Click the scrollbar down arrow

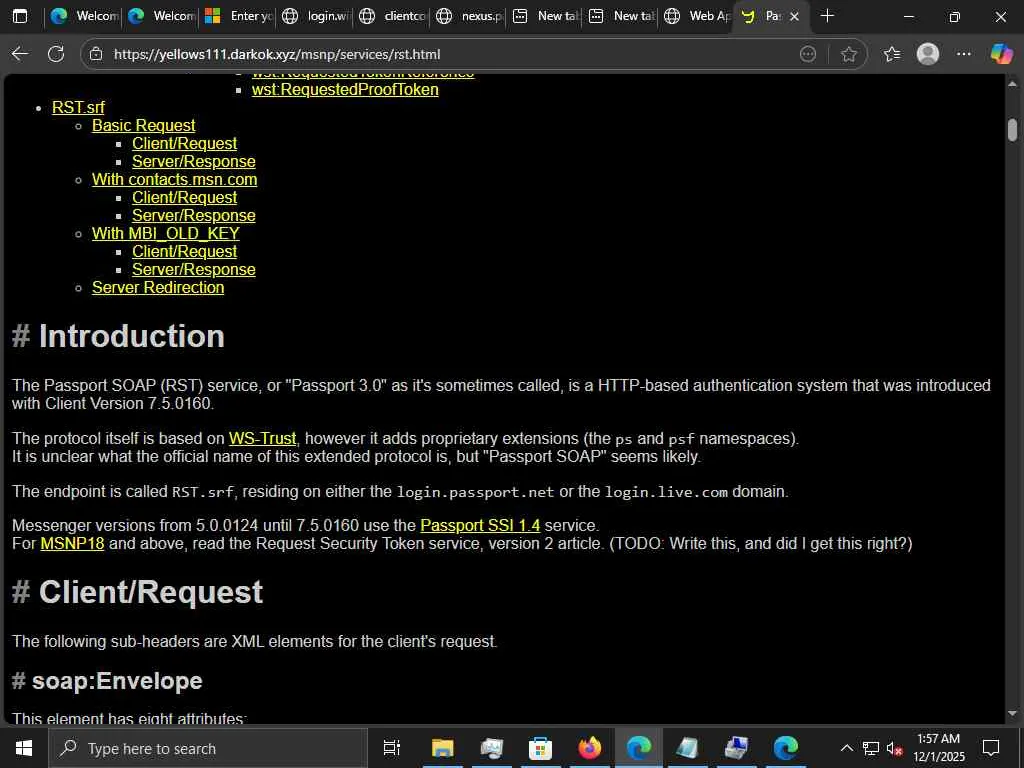tap(1012, 713)
